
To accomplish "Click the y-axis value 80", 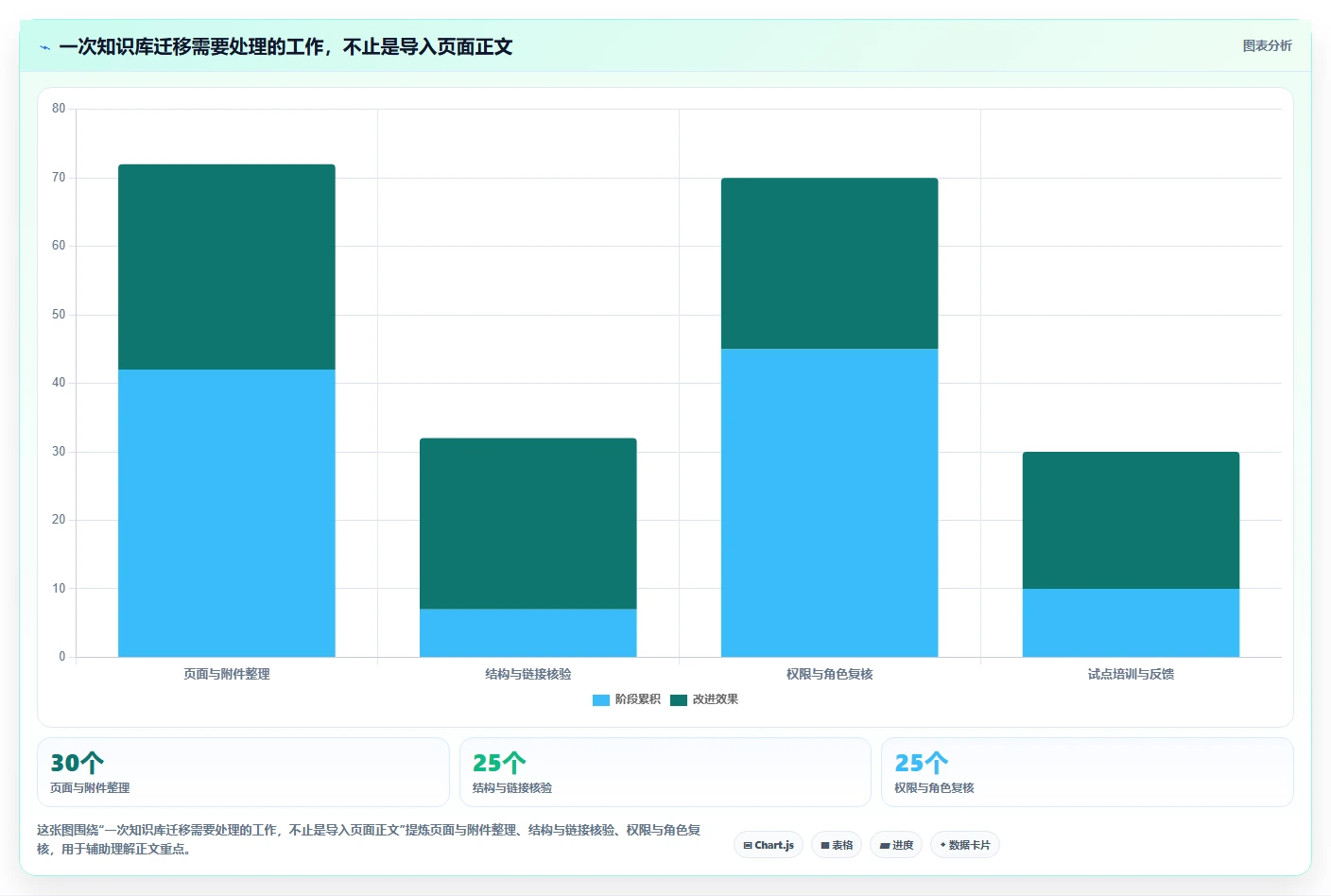I will click(x=59, y=109).
